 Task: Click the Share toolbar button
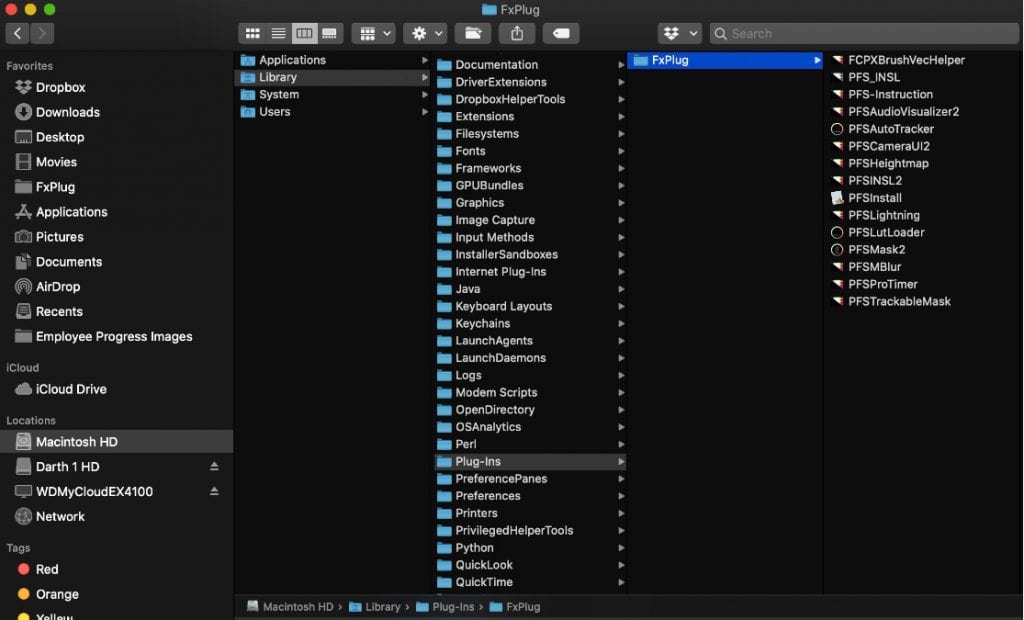coord(517,33)
